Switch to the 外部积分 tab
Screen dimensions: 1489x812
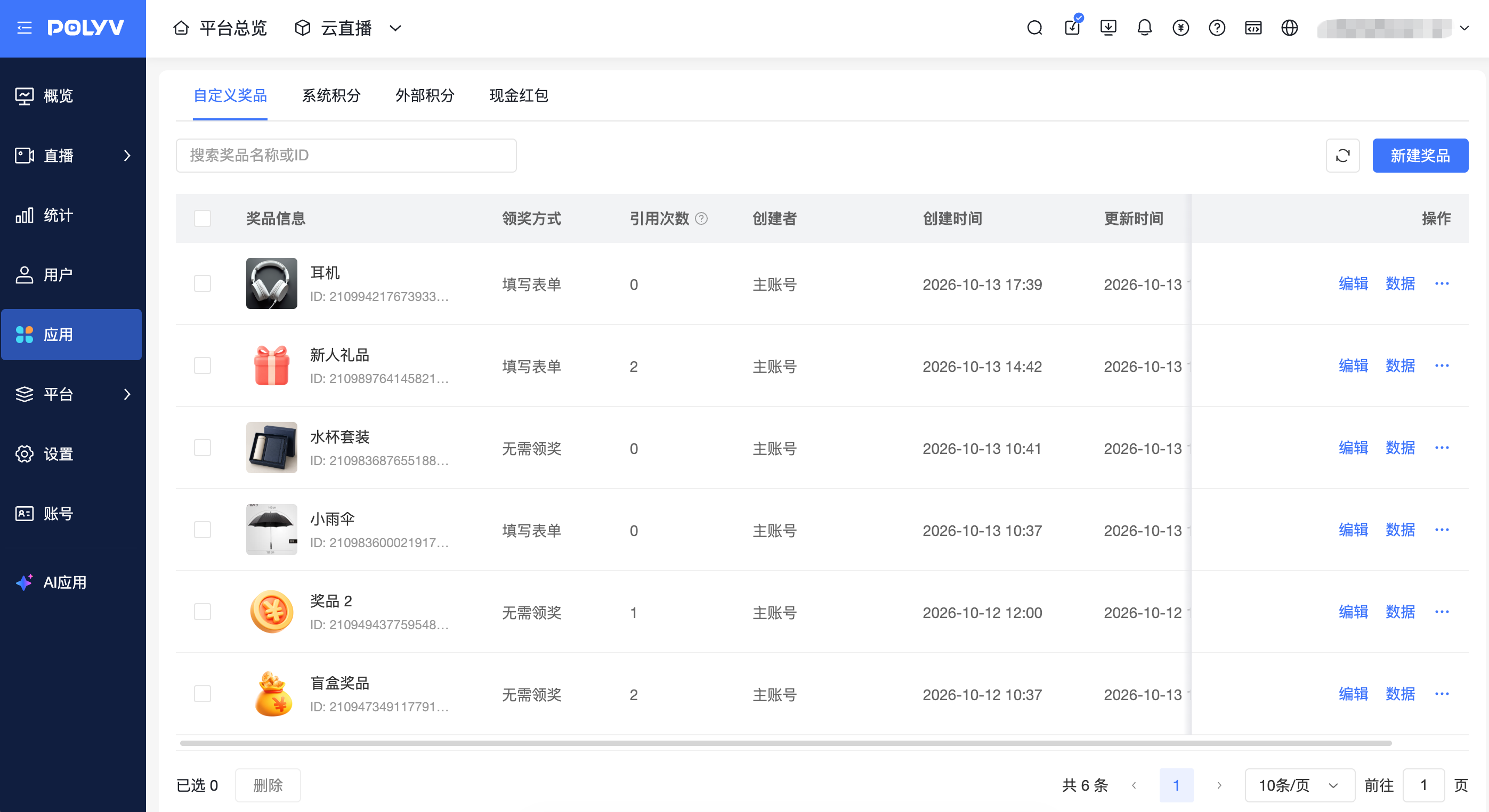coord(425,95)
